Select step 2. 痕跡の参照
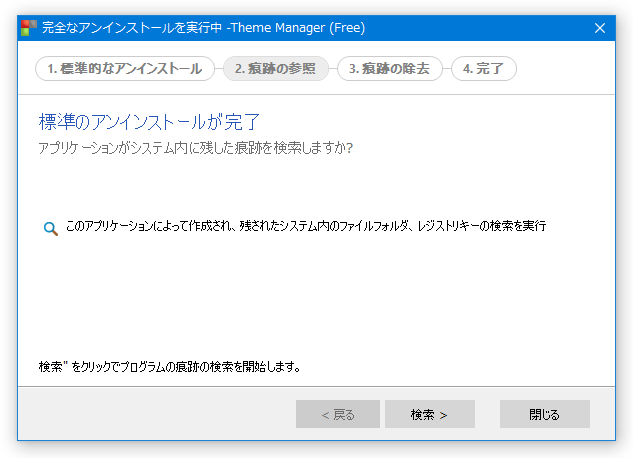 [276, 69]
